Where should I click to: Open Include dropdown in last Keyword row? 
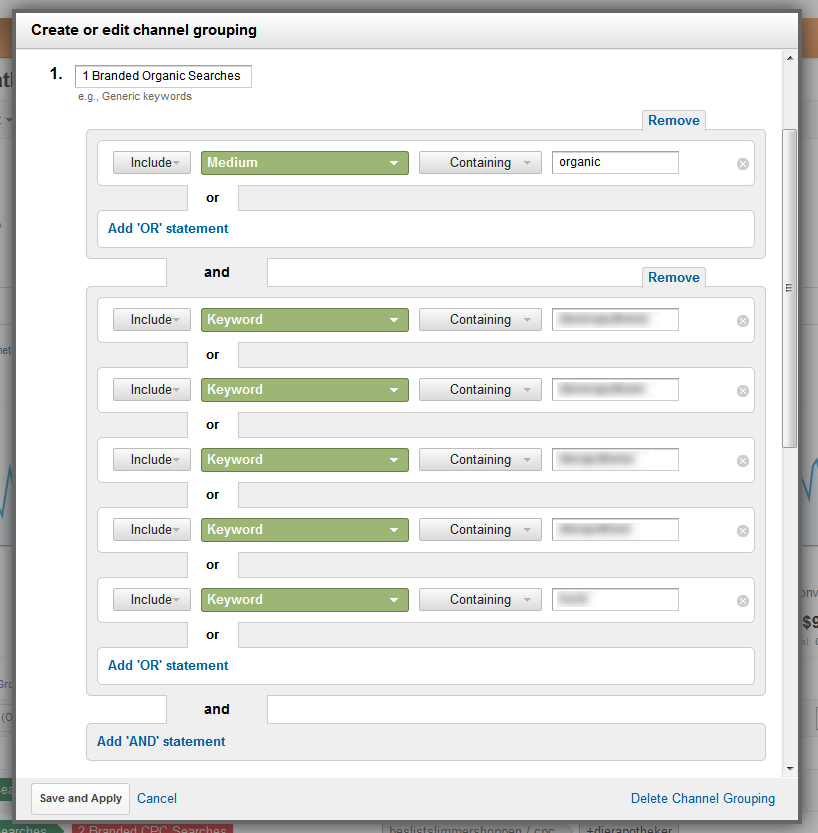point(151,600)
